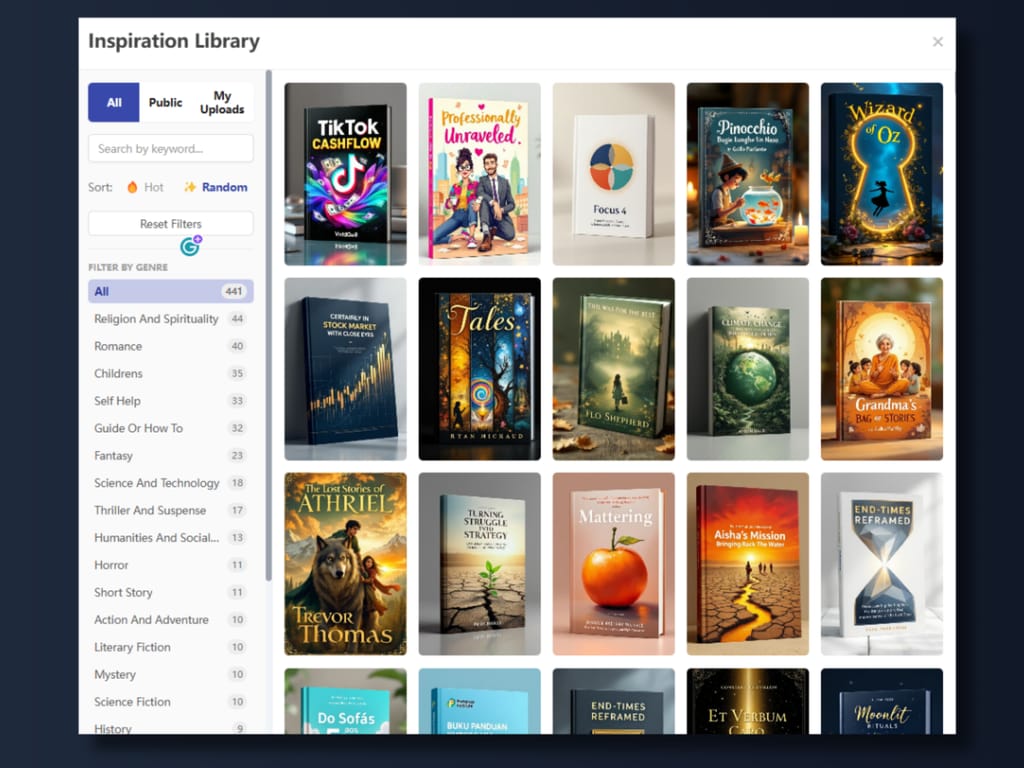Filter by Mystery genre
This screenshot has width=1024, height=768.
click(170, 675)
